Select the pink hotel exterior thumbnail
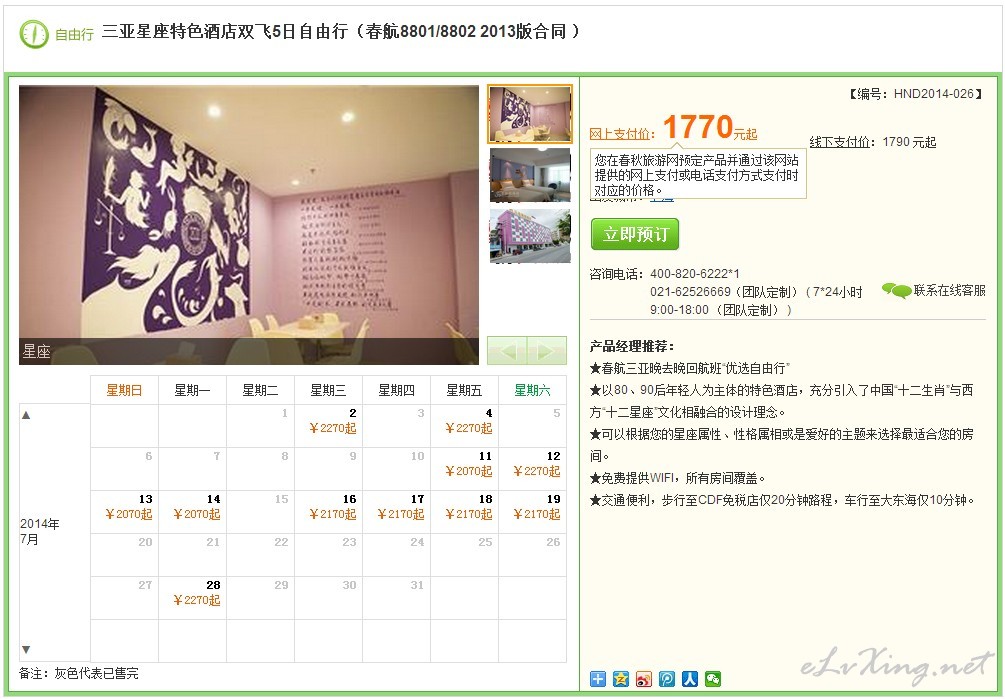The image size is (1005, 699). 530,236
